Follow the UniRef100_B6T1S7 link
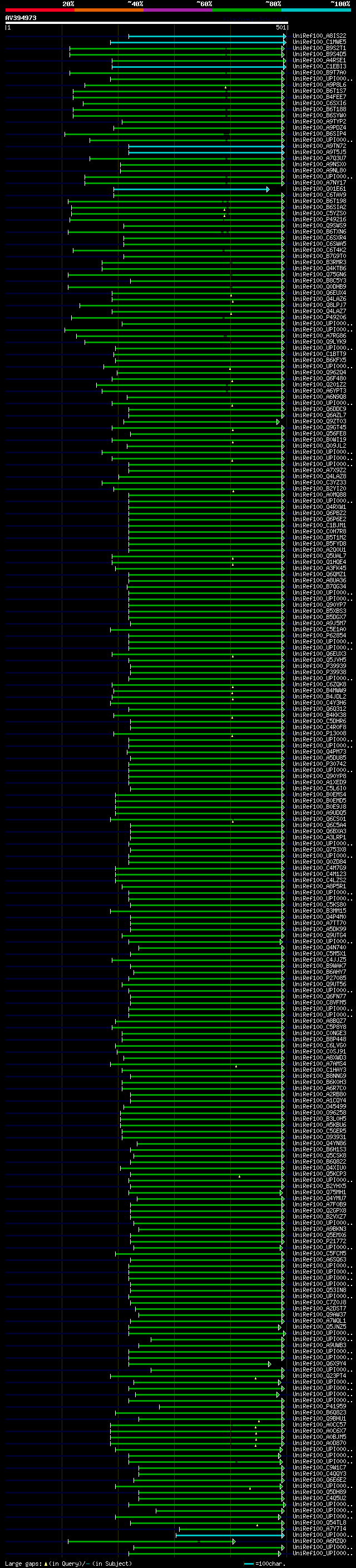 pyautogui.click(x=319, y=91)
